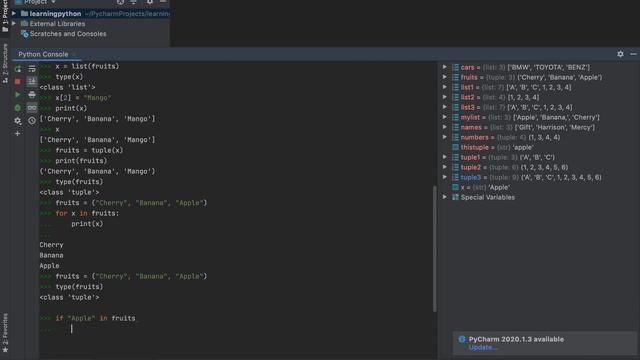Expand the tuple1 variable
Image resolution: width=640 pixels, height=360 pixels.
(445, 157)
